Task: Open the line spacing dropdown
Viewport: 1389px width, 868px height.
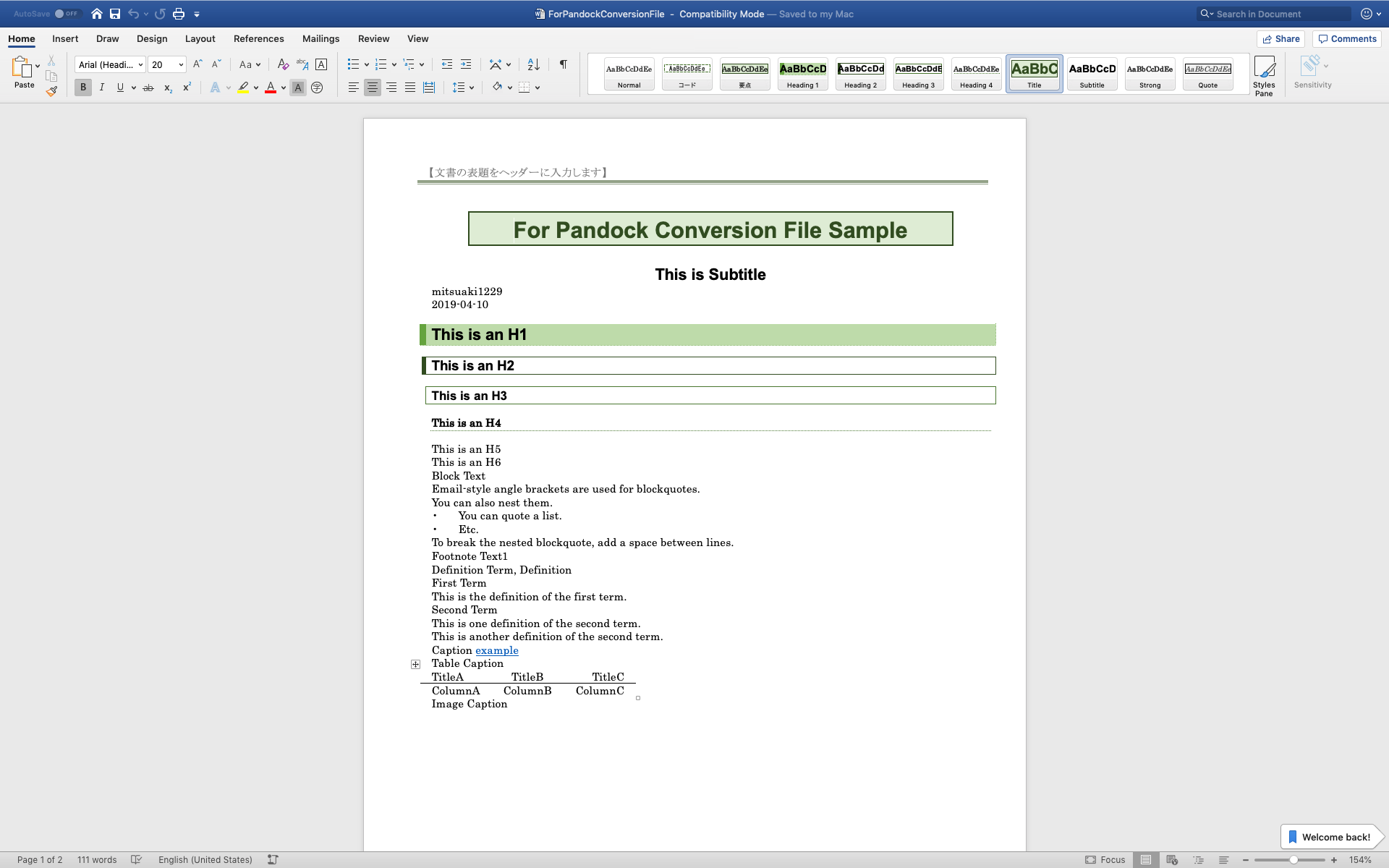Action: (x=470, y=87)
